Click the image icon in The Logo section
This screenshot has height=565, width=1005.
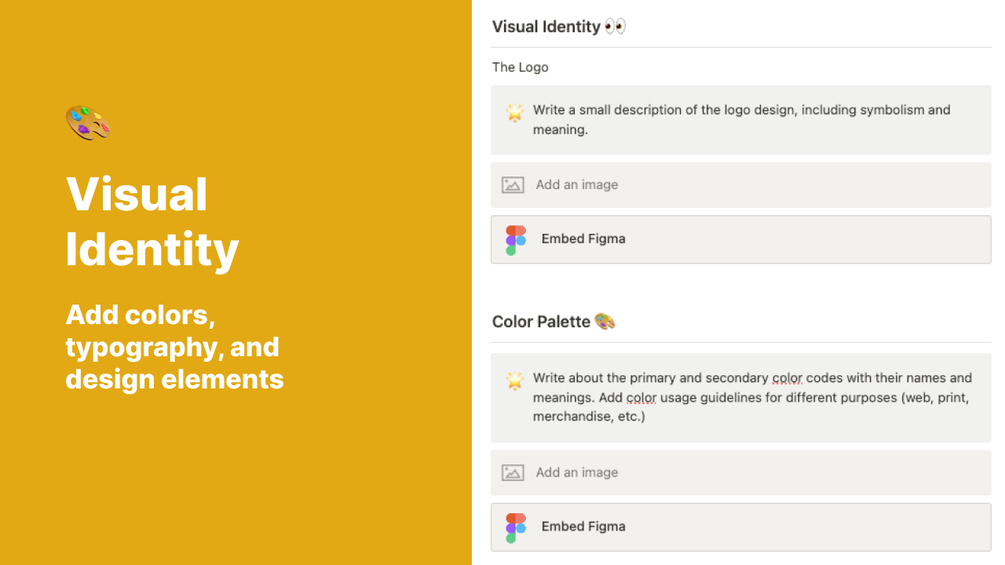tap(513, 185)
